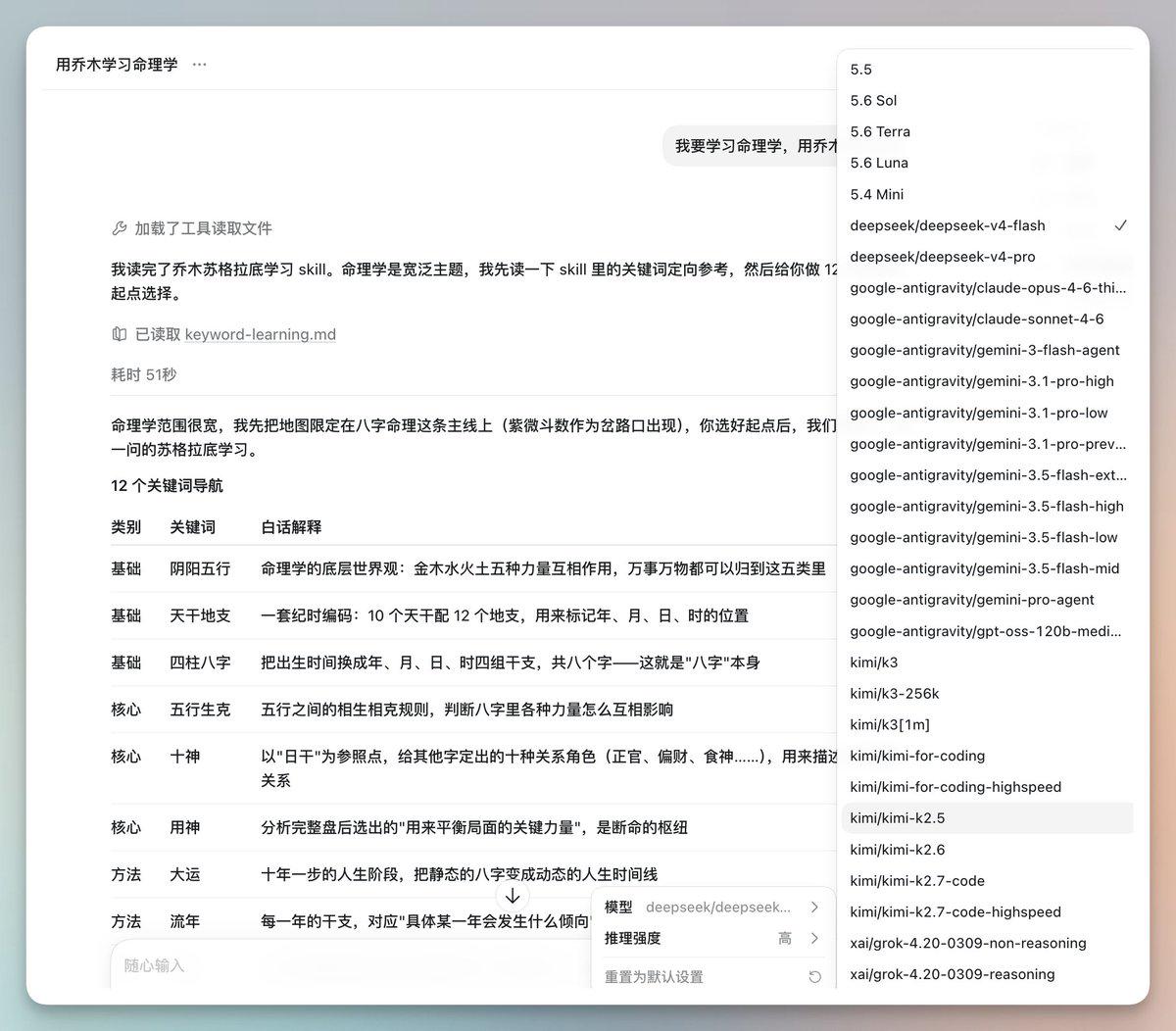Click the 类别 column header

point(125,527)
